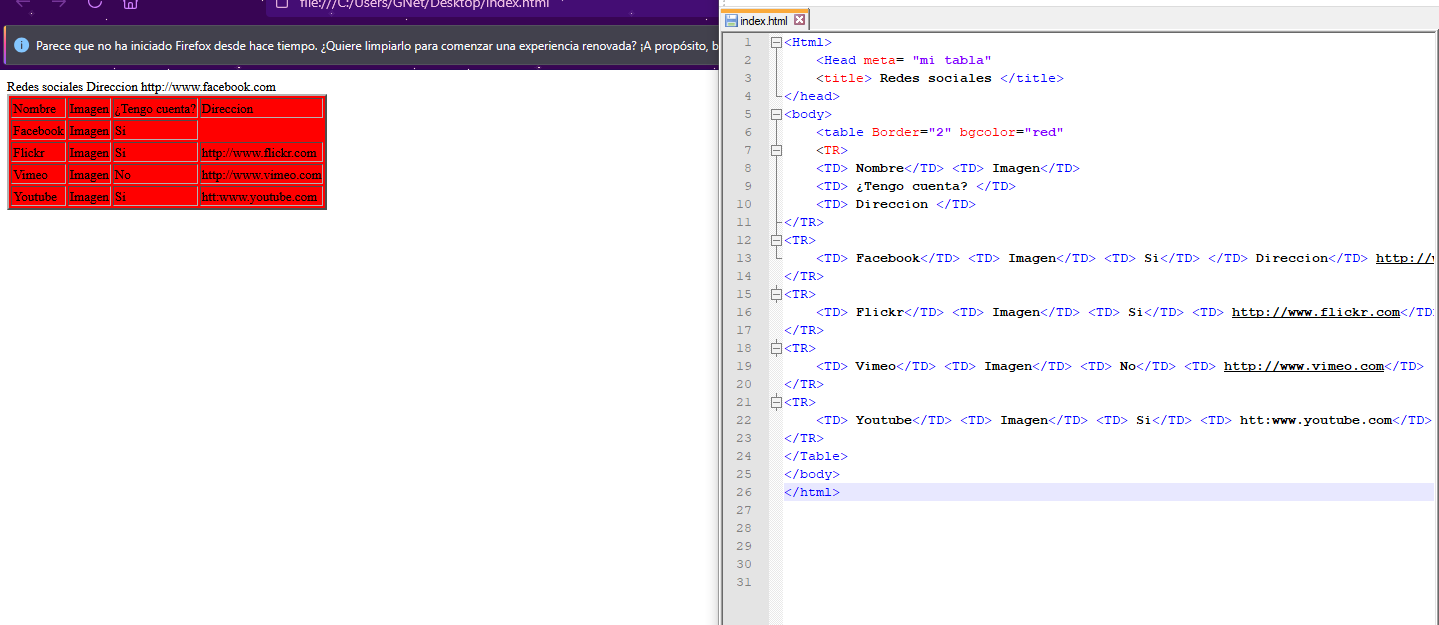Collapse the <TR> fold on line 21
The width and height of the screenshot is (1439, 625).
[x=776, y=402]
